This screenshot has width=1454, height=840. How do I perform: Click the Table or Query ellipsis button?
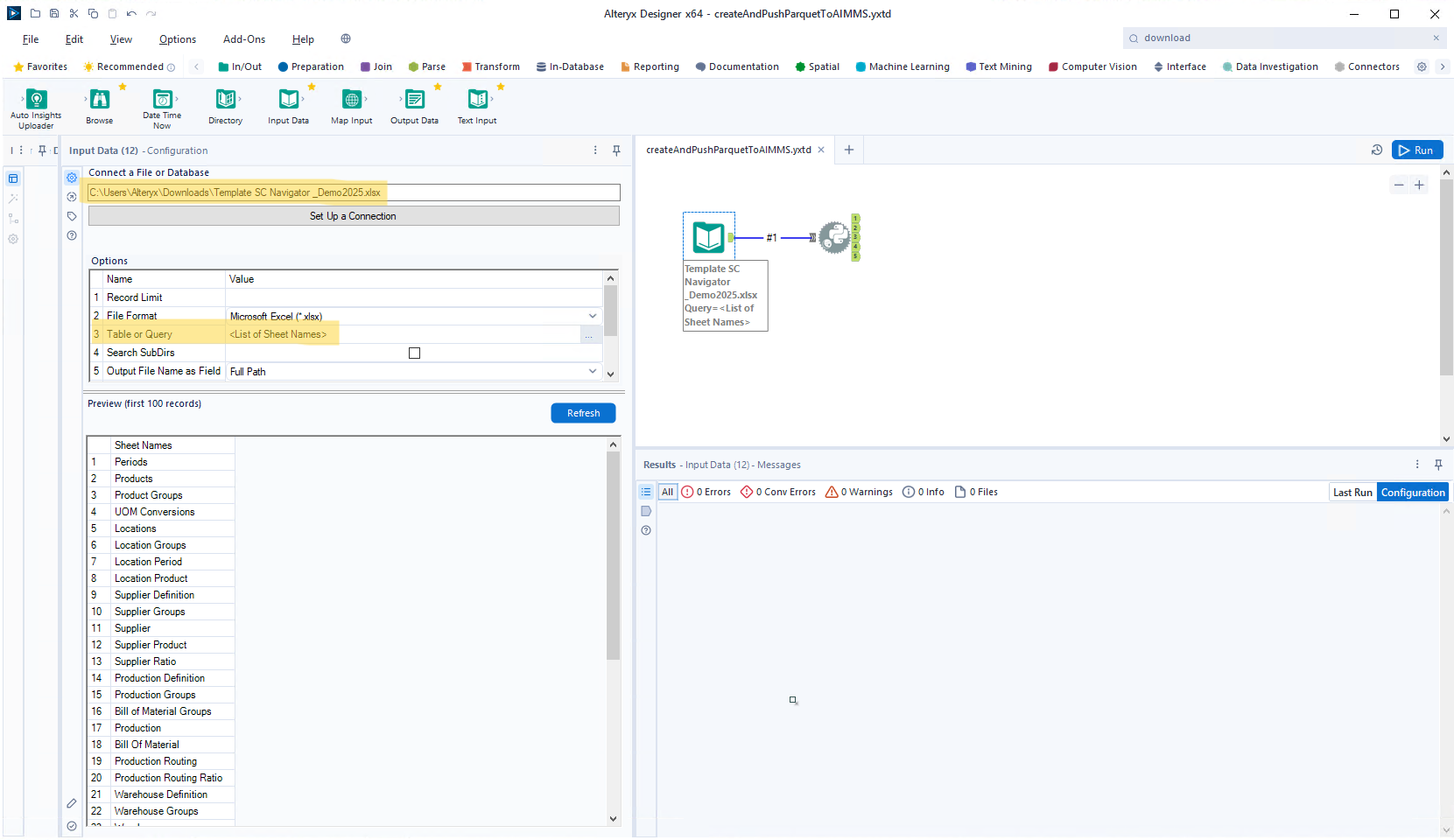[x=588, y=334]
